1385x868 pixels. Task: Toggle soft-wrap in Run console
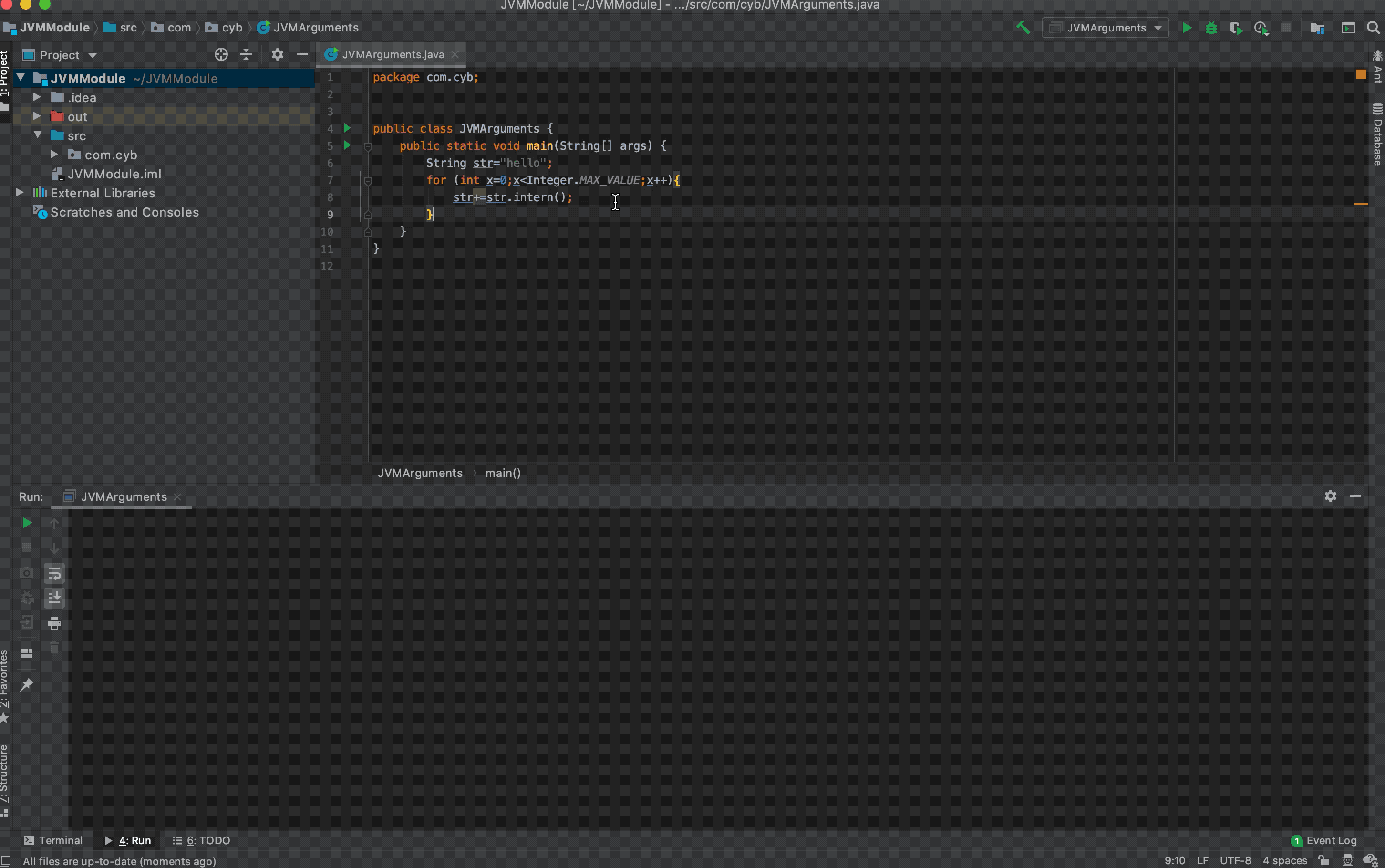54,573
